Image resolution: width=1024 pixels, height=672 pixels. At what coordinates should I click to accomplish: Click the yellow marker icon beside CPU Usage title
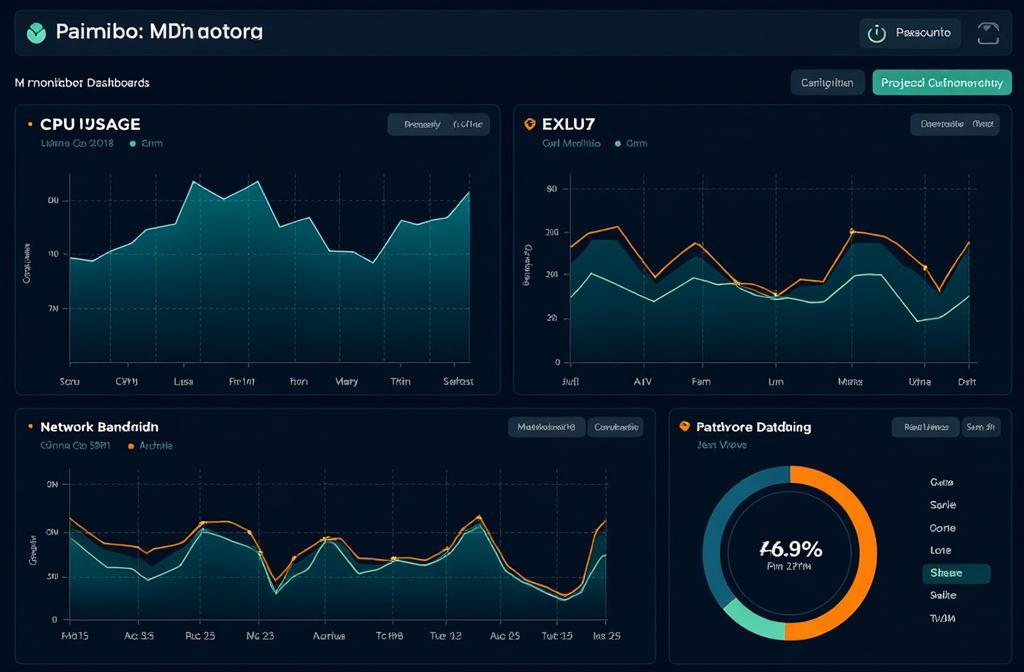pos(28,124)
